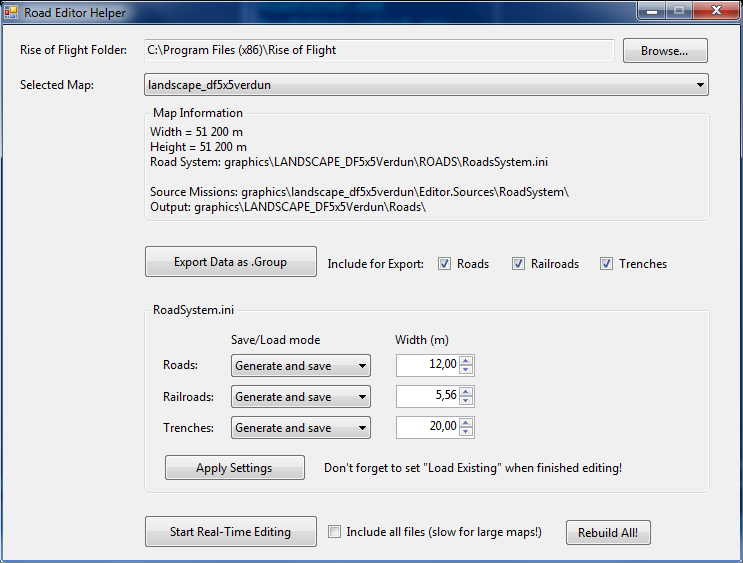Increase Roads width with up arrow
743x563 pixels.
[466, 361]
